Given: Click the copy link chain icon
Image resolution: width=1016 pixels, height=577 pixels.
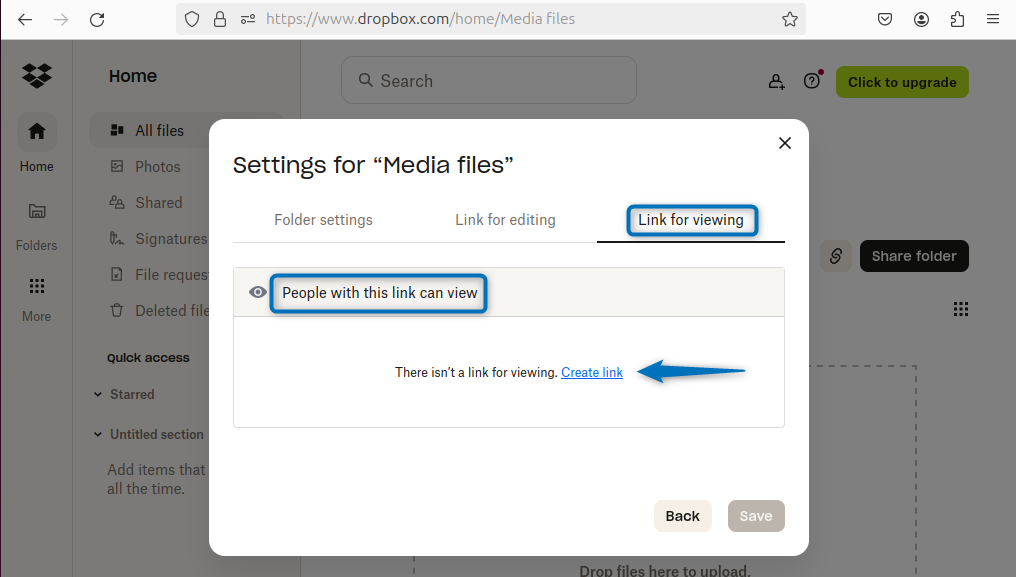Looking at the screenshot, I should pos(836,256).
